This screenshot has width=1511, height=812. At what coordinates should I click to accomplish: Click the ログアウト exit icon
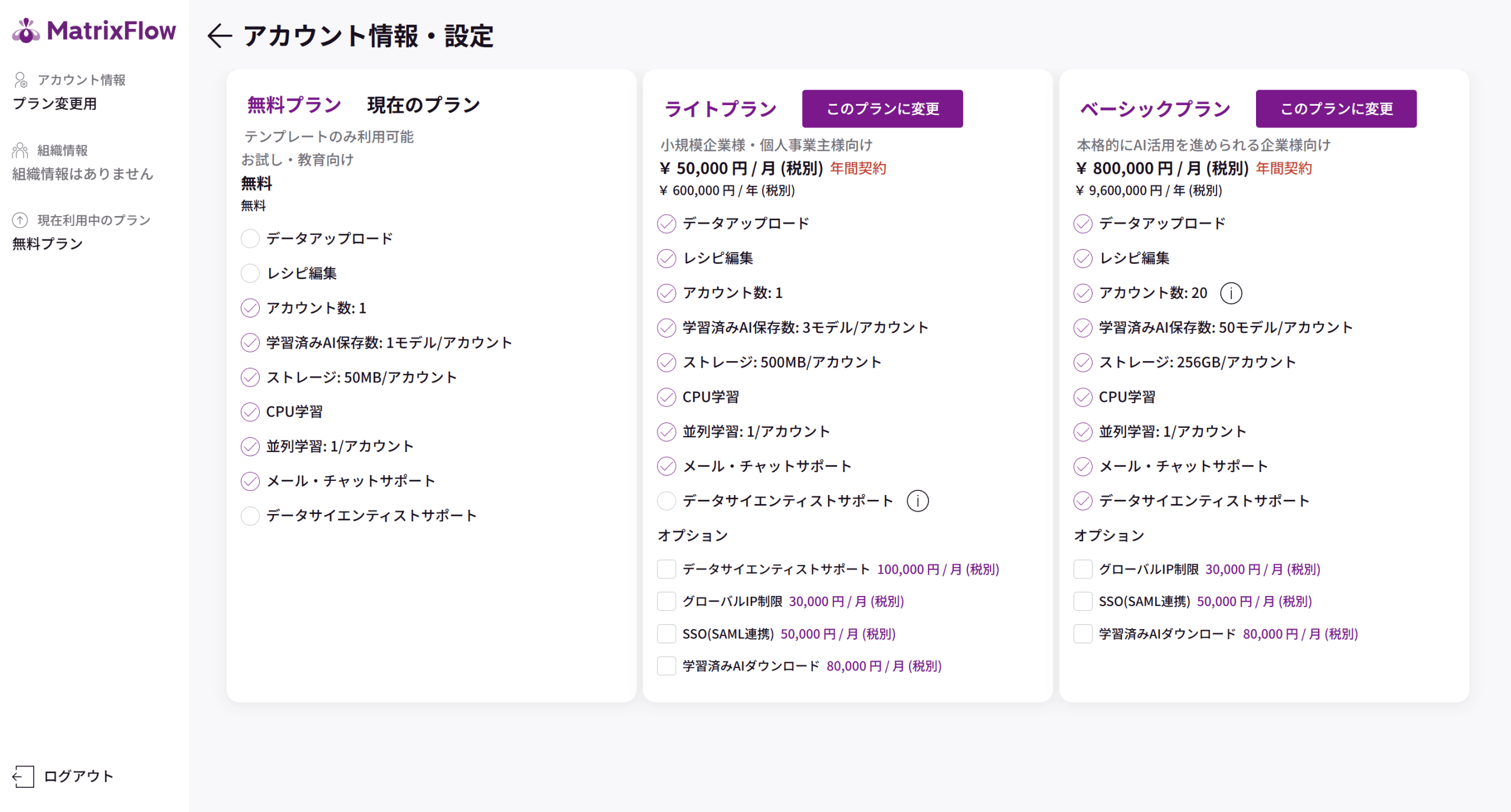pyautogui.click(x=23, y=776)
